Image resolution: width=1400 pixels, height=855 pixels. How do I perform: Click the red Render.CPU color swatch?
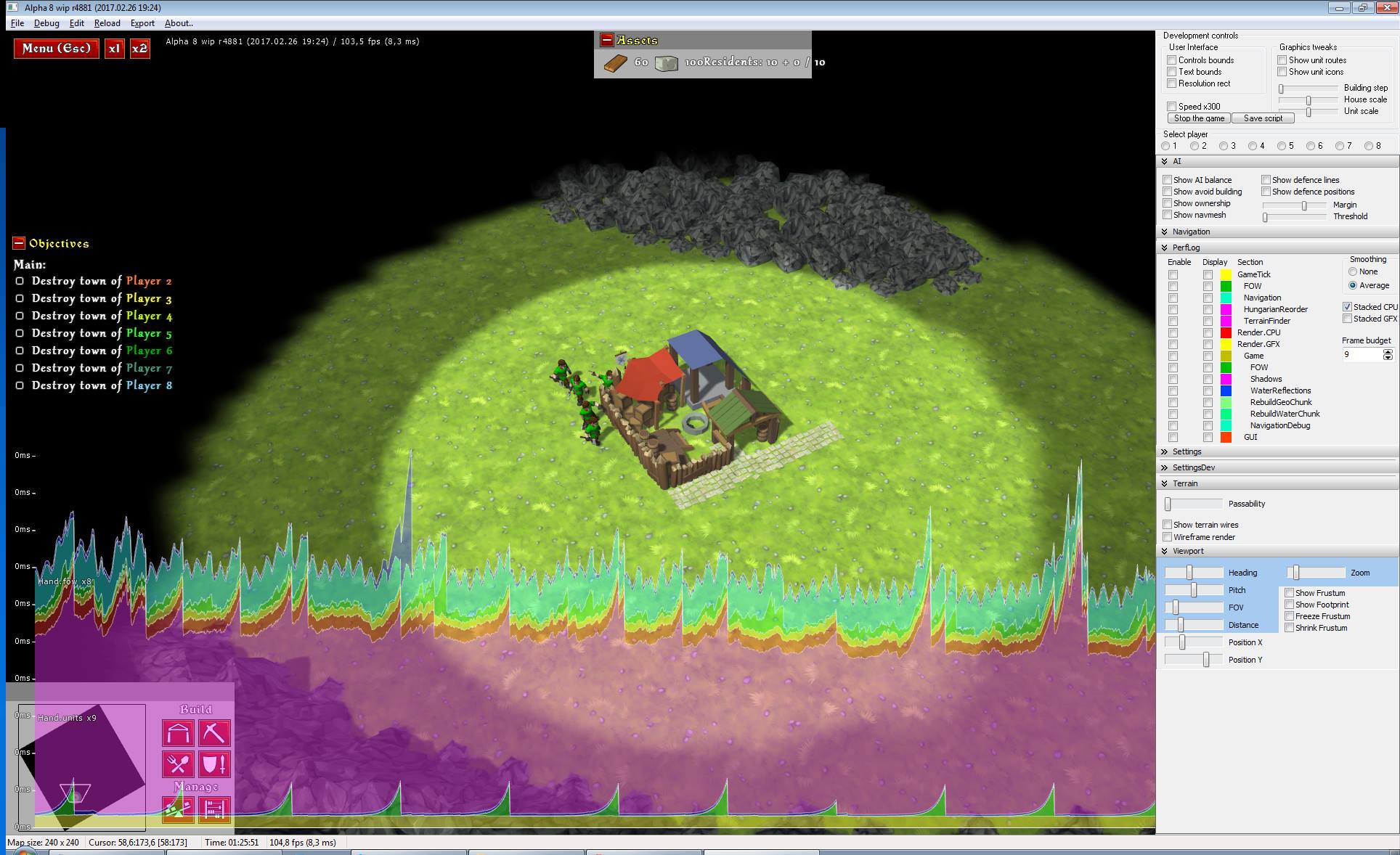(1226, 332)
